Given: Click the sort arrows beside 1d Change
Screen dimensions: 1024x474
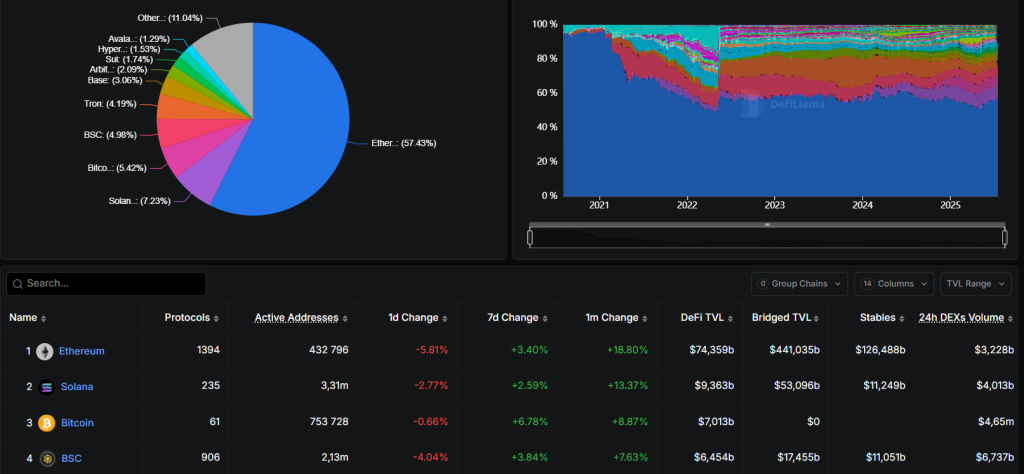Looking at the screenshot, I should [x=445, y=318].
